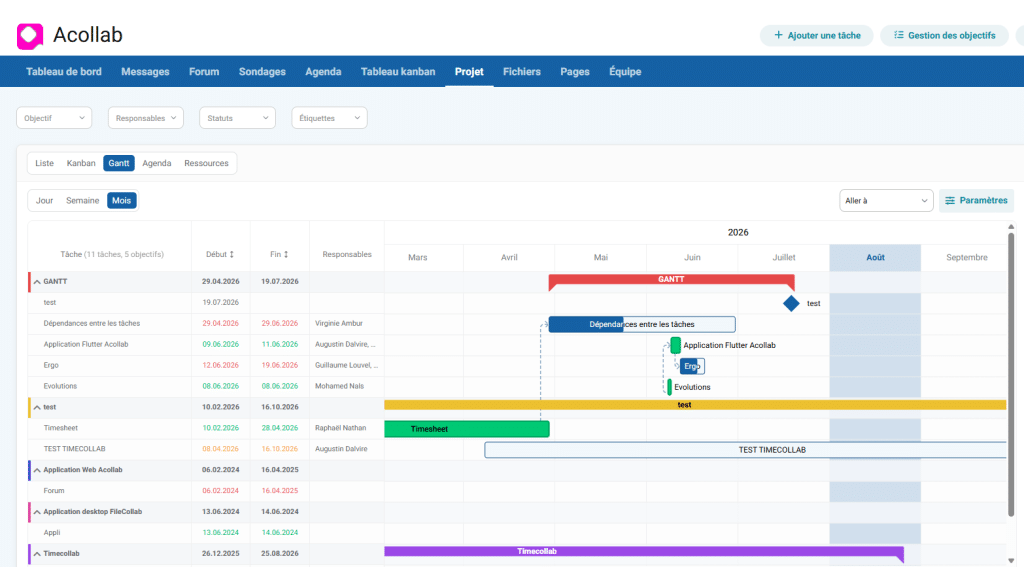The width and height of the screenshot is (1024, 567).
Task: Click the TEST TIMECOLLAB task bar
Action: 745,449
